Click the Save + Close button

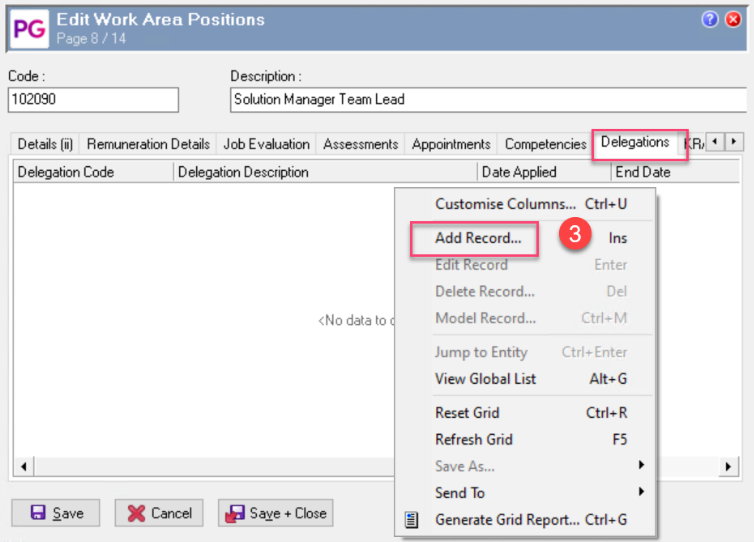coord(276,513)
